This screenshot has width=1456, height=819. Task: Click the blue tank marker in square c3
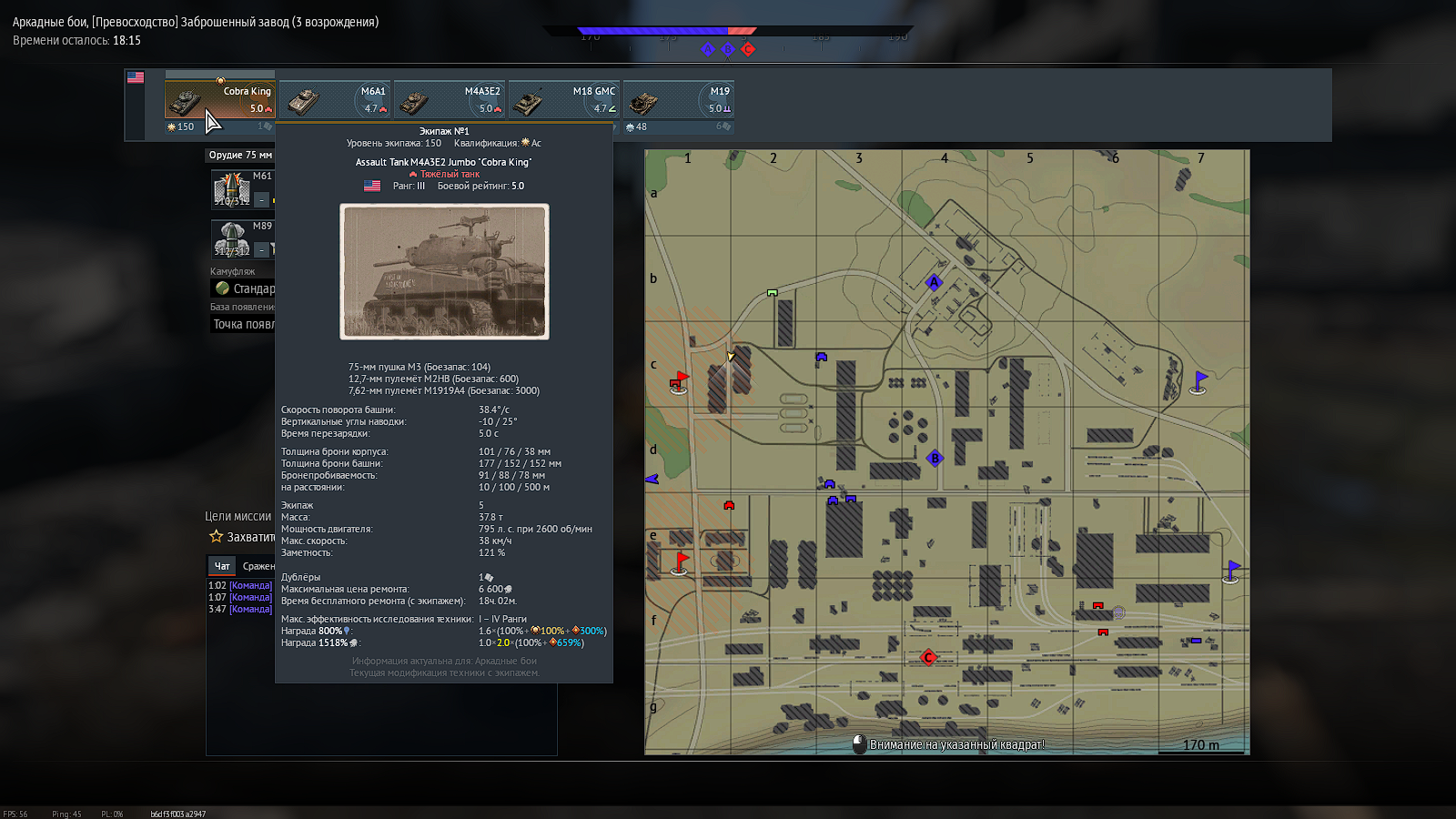(x=822, y=357)
